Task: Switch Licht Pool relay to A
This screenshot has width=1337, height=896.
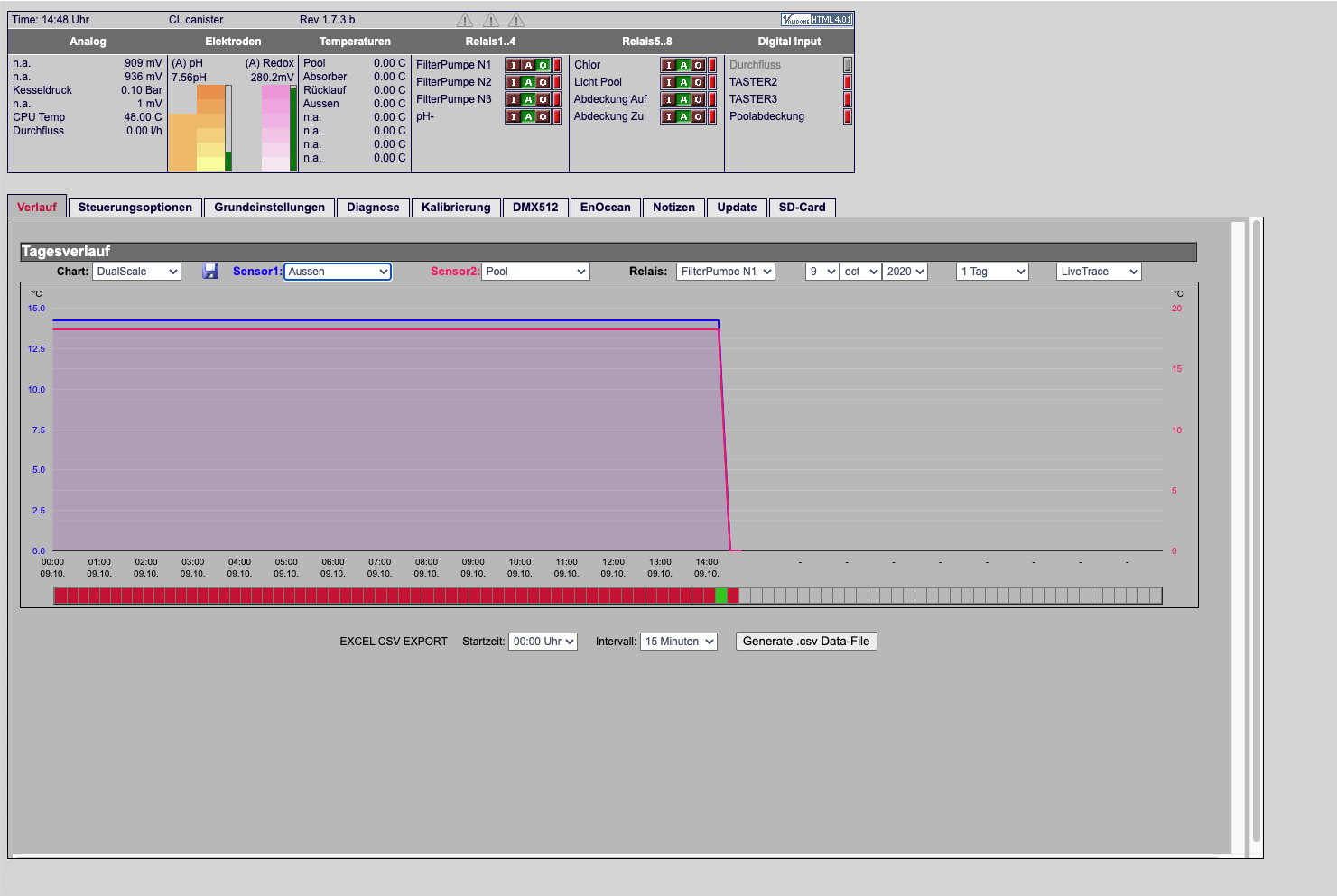Action: point(683,82)
